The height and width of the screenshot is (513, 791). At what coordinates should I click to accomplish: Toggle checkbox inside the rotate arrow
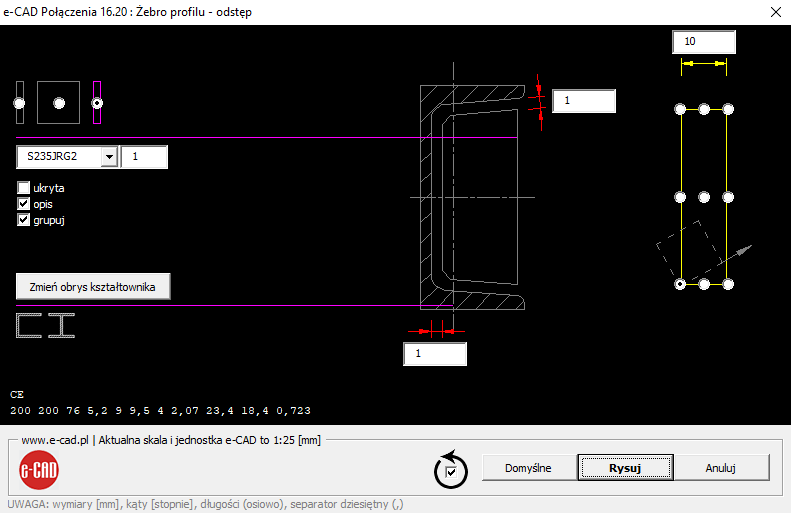click(x=451, y=473)
